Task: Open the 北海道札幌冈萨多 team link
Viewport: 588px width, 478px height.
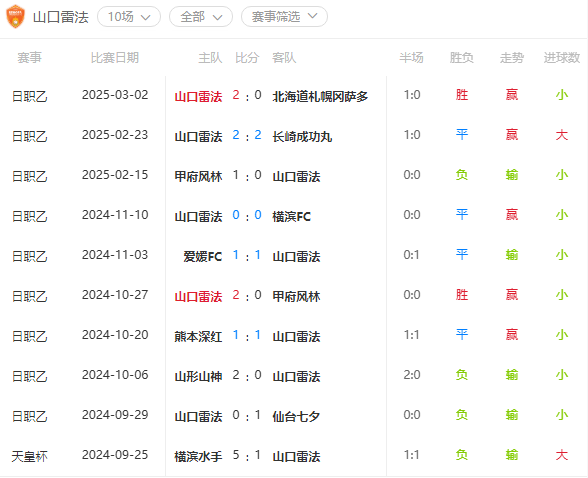Action: [x=320, y=96]
